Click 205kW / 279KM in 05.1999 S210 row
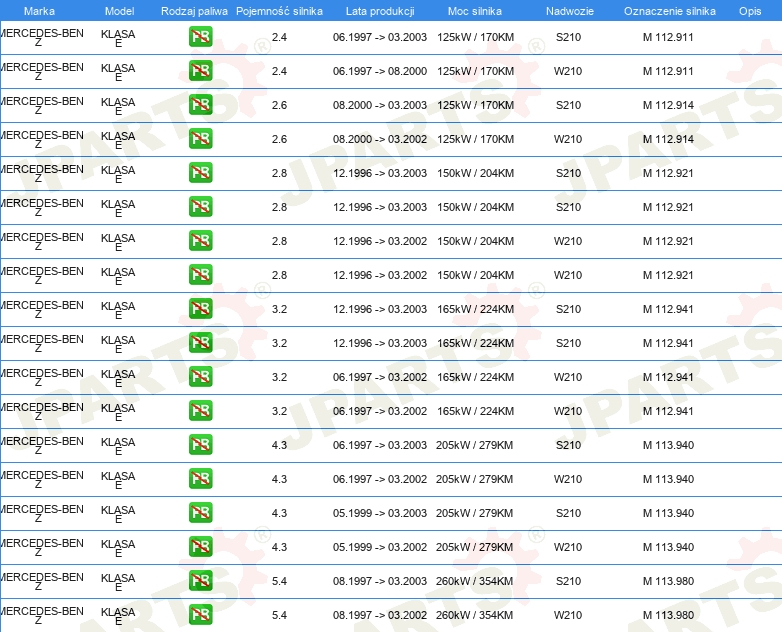This screenshot has height=632, width=782. pos(474,513)
